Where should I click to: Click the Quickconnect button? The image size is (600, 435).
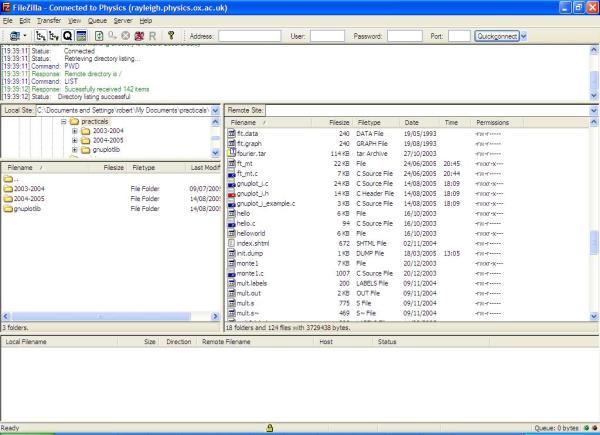pyautogui.click(x=497, y=36)
